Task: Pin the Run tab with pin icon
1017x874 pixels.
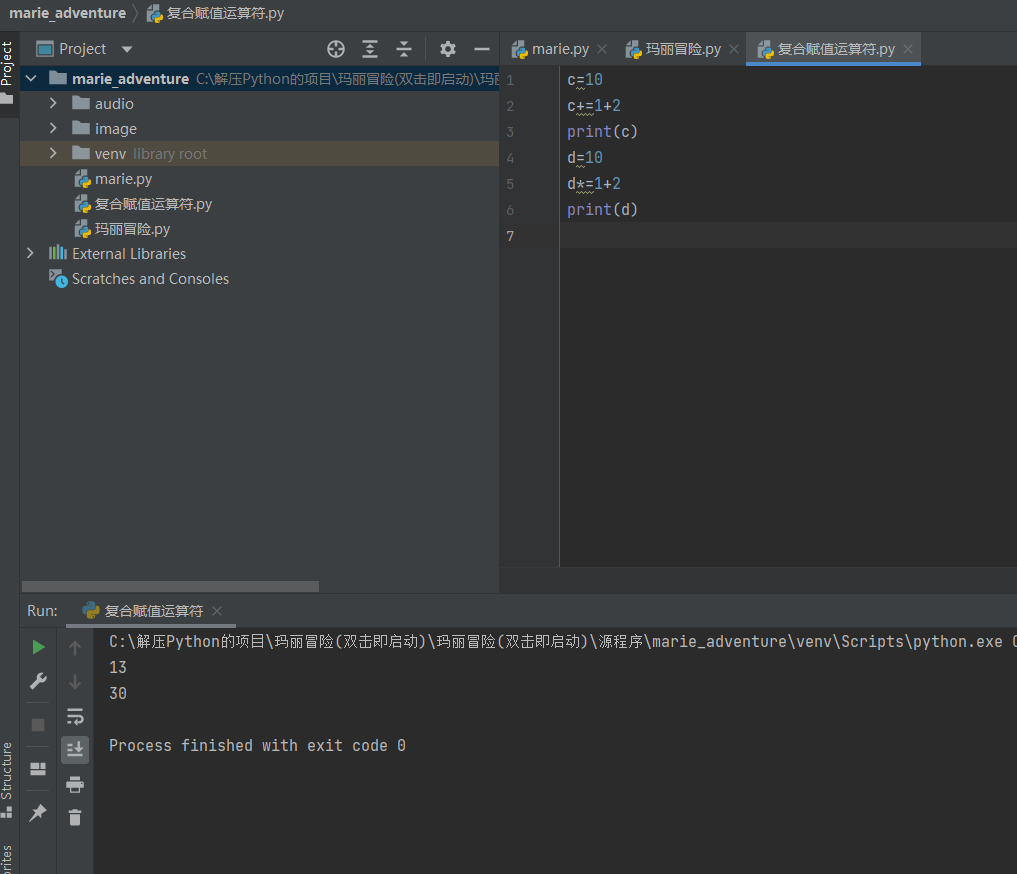Action: point(38,813)
